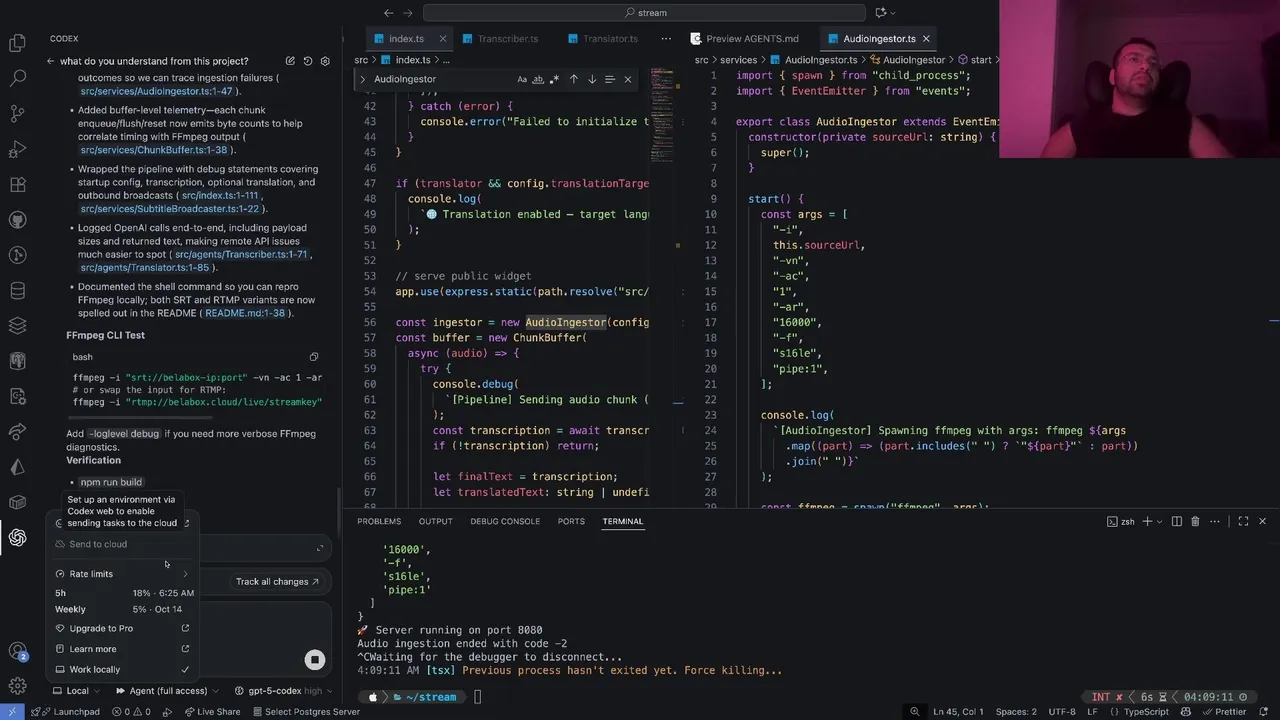This screenshot has height=720, width=1280.
Task: Open the Run and Debug view
Action: pyautogui.click(x=17, y=149)
